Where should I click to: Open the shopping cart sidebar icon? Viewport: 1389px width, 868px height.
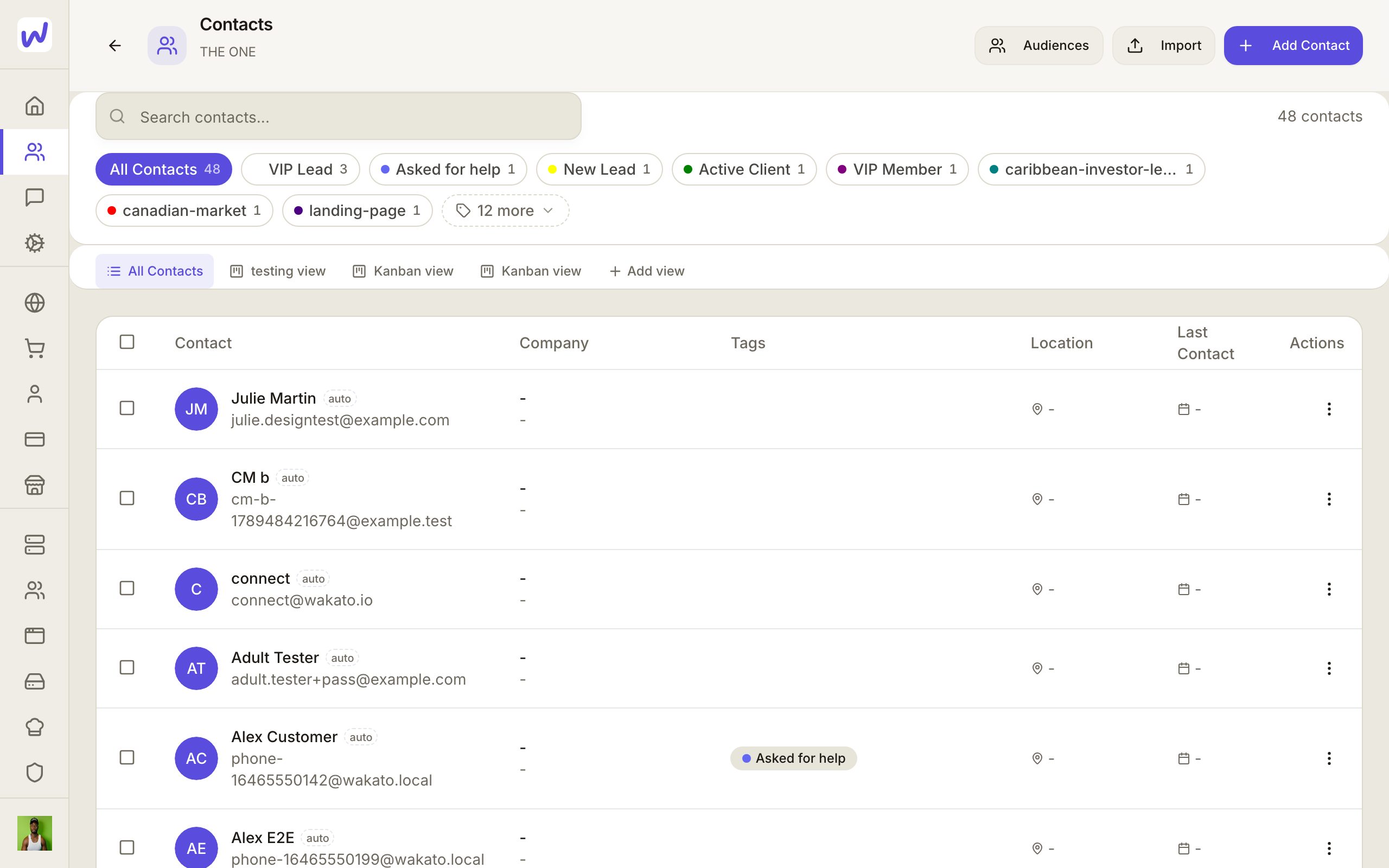pyautogui.click(x=34, y=348)
